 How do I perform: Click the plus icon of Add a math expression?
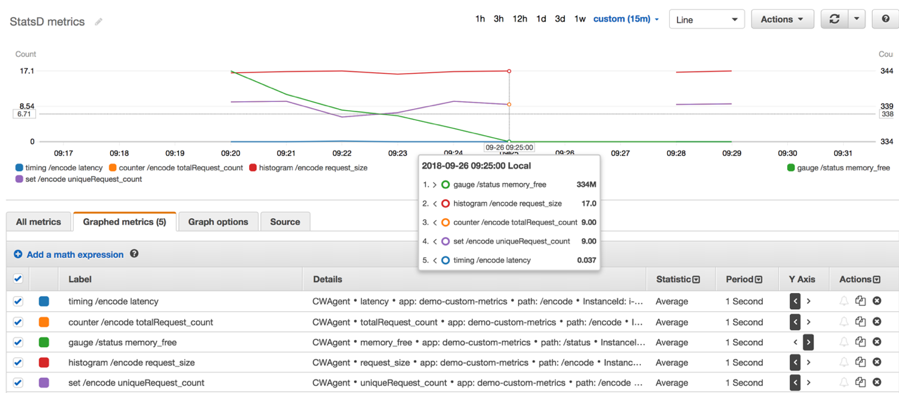pyautogui.click(x=18, y=254)
